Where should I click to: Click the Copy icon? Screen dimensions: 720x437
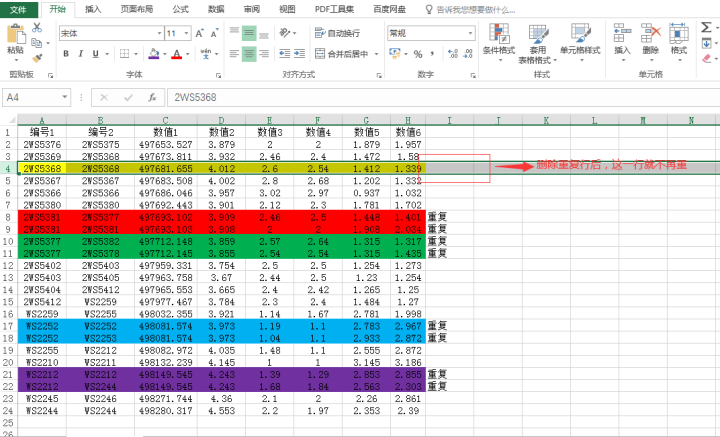pyautogui.click(x=36, y=43)
